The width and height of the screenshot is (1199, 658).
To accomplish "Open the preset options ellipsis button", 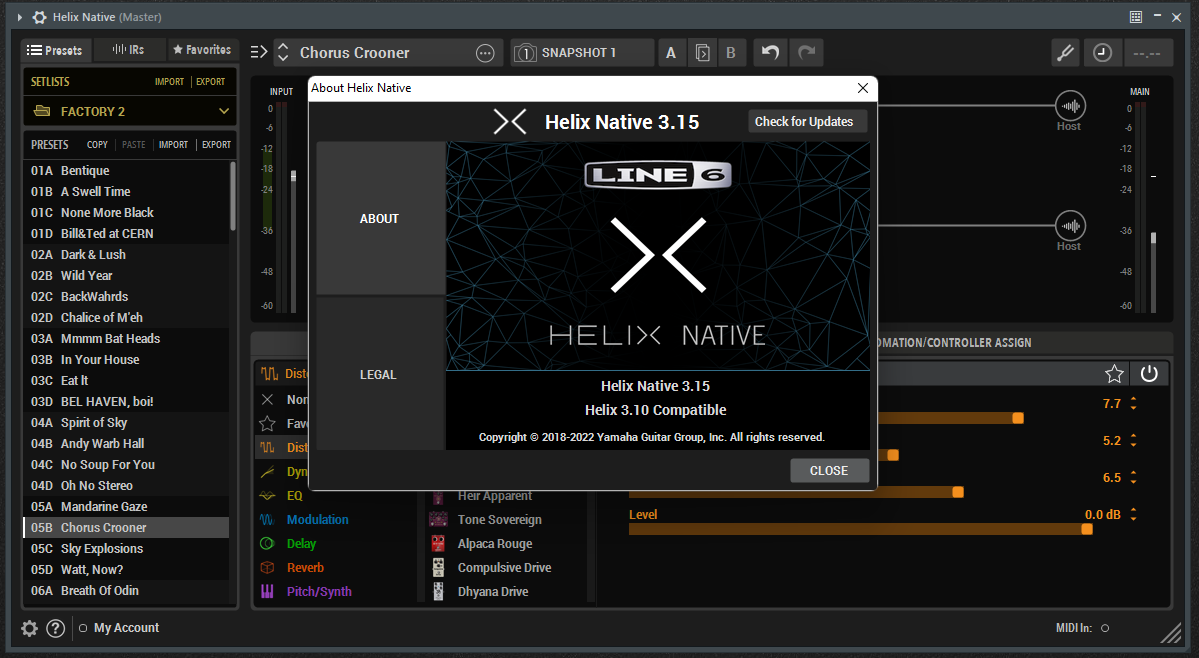I will coord(485,53).
